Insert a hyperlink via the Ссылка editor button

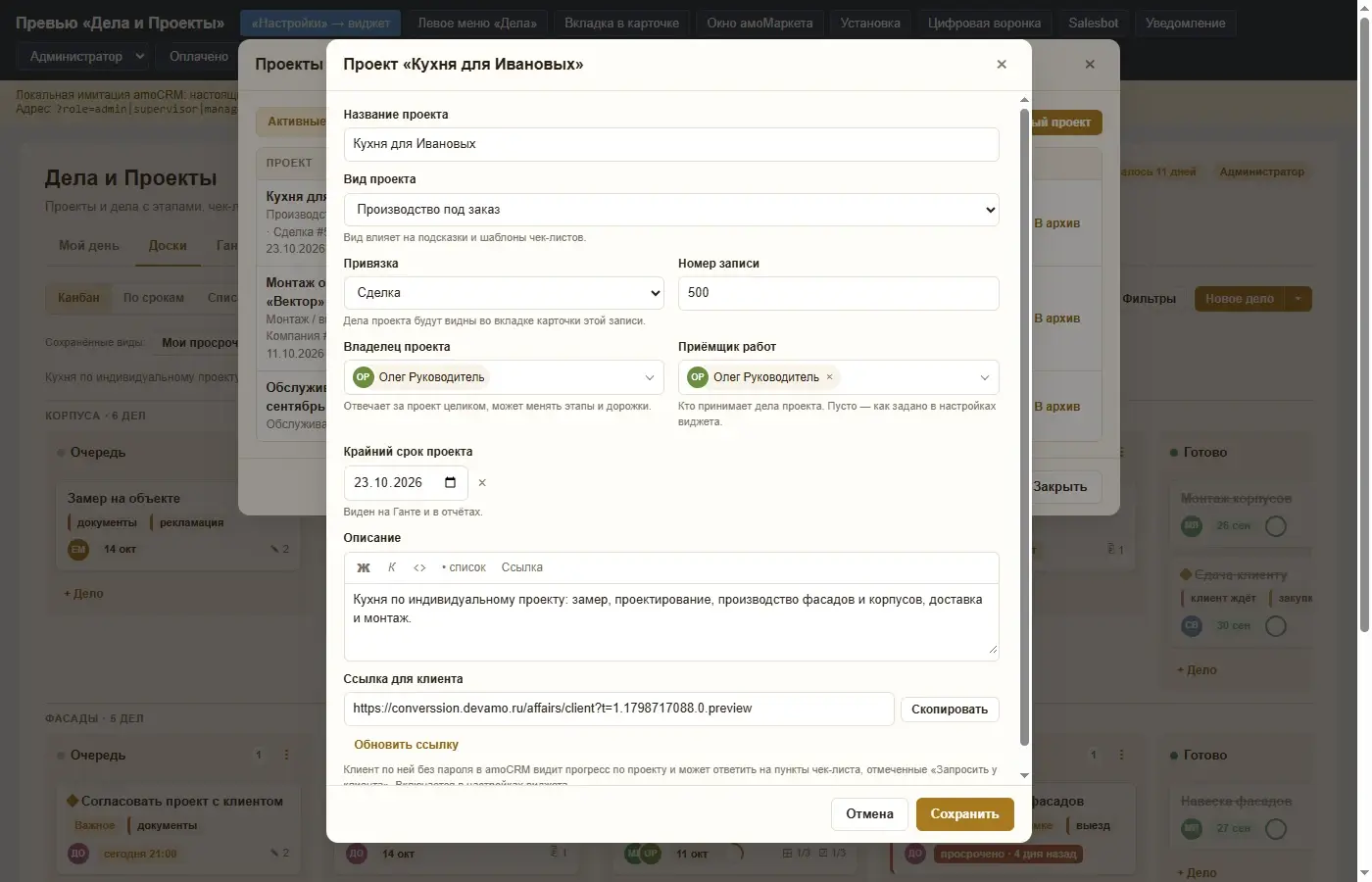click(521, 567)
